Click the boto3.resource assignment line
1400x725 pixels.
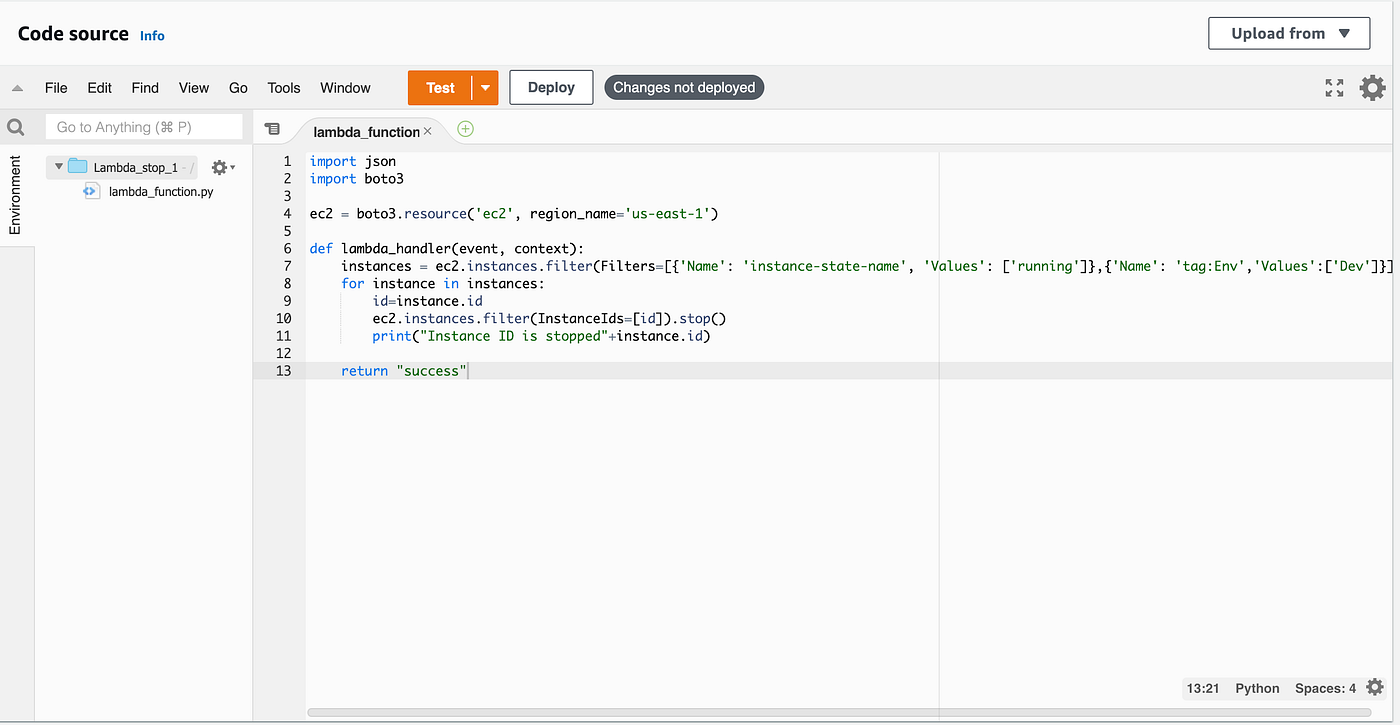pyautogui.click(x=514, y=214)
